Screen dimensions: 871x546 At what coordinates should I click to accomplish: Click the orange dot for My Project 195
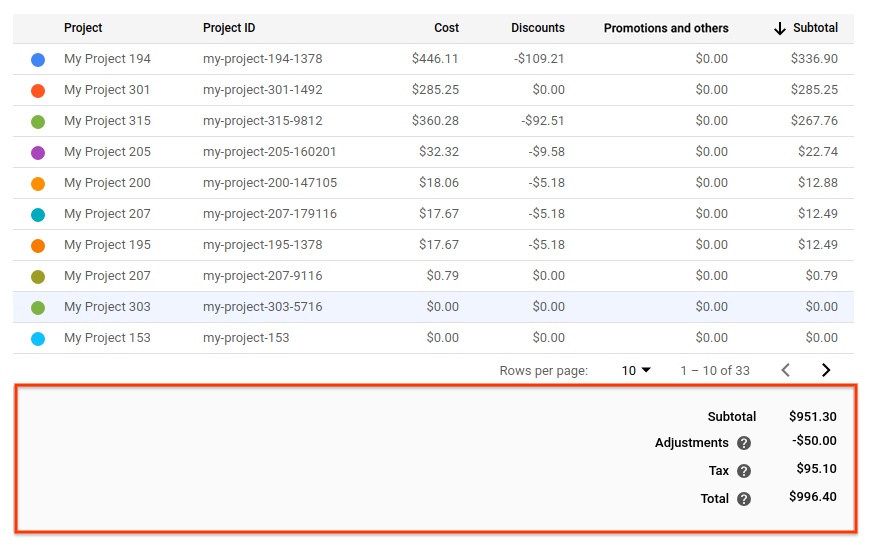tap(38, 246)
